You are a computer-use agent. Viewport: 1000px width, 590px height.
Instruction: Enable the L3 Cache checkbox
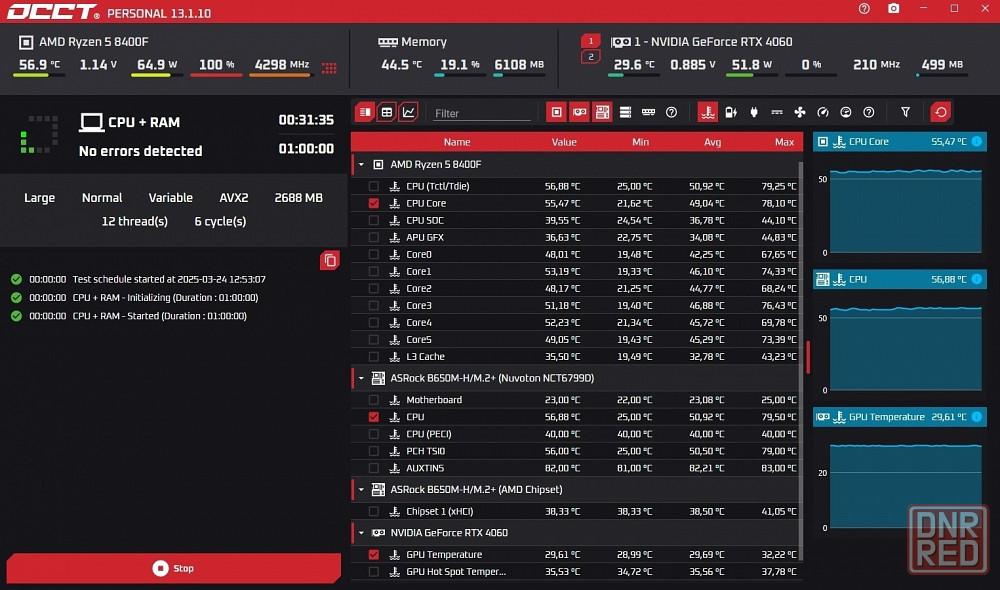[x=374, y=357]
